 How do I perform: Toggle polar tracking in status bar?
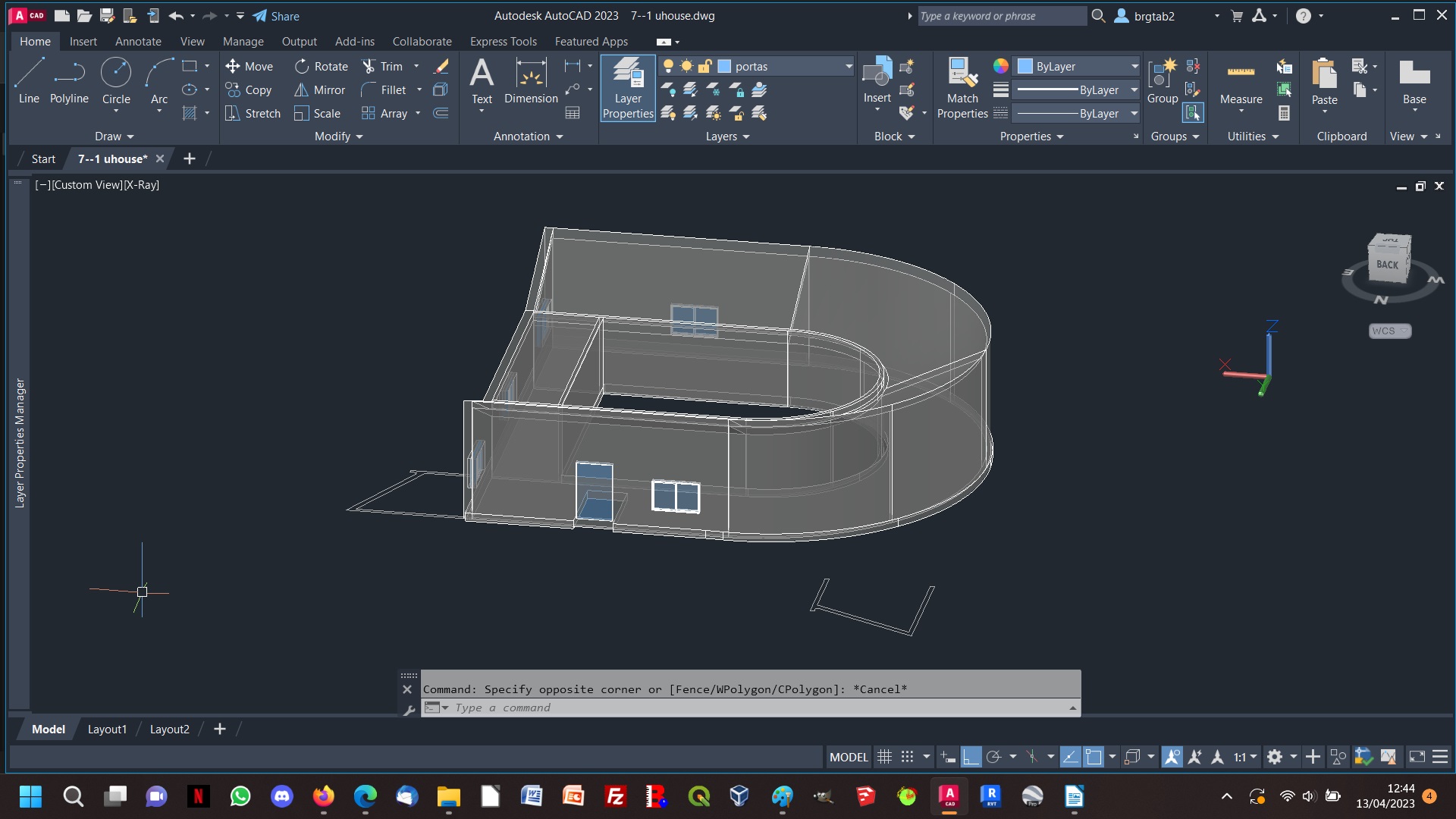pyautogui.click(x=993, y=757)
